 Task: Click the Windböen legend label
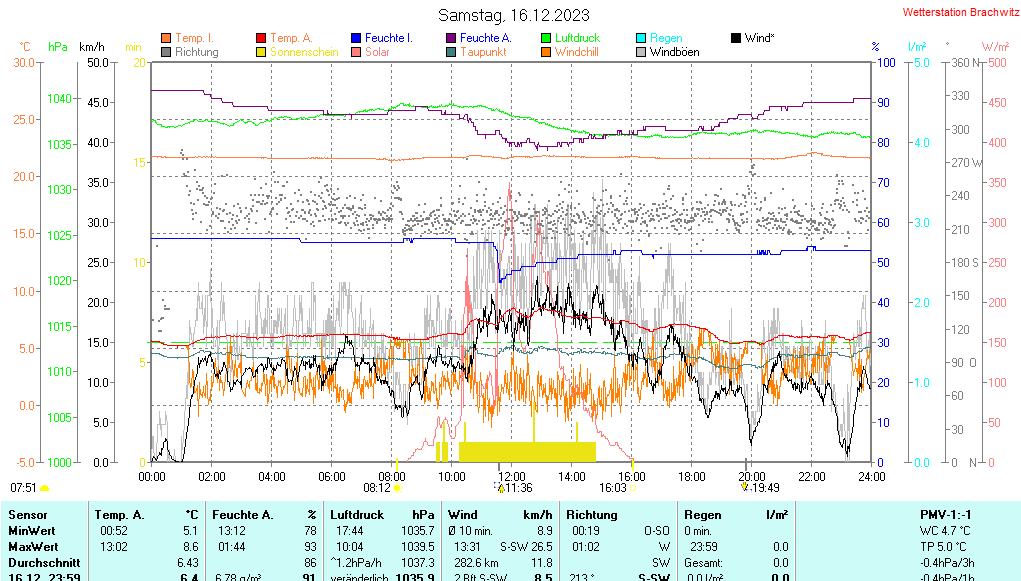point(674,52)
